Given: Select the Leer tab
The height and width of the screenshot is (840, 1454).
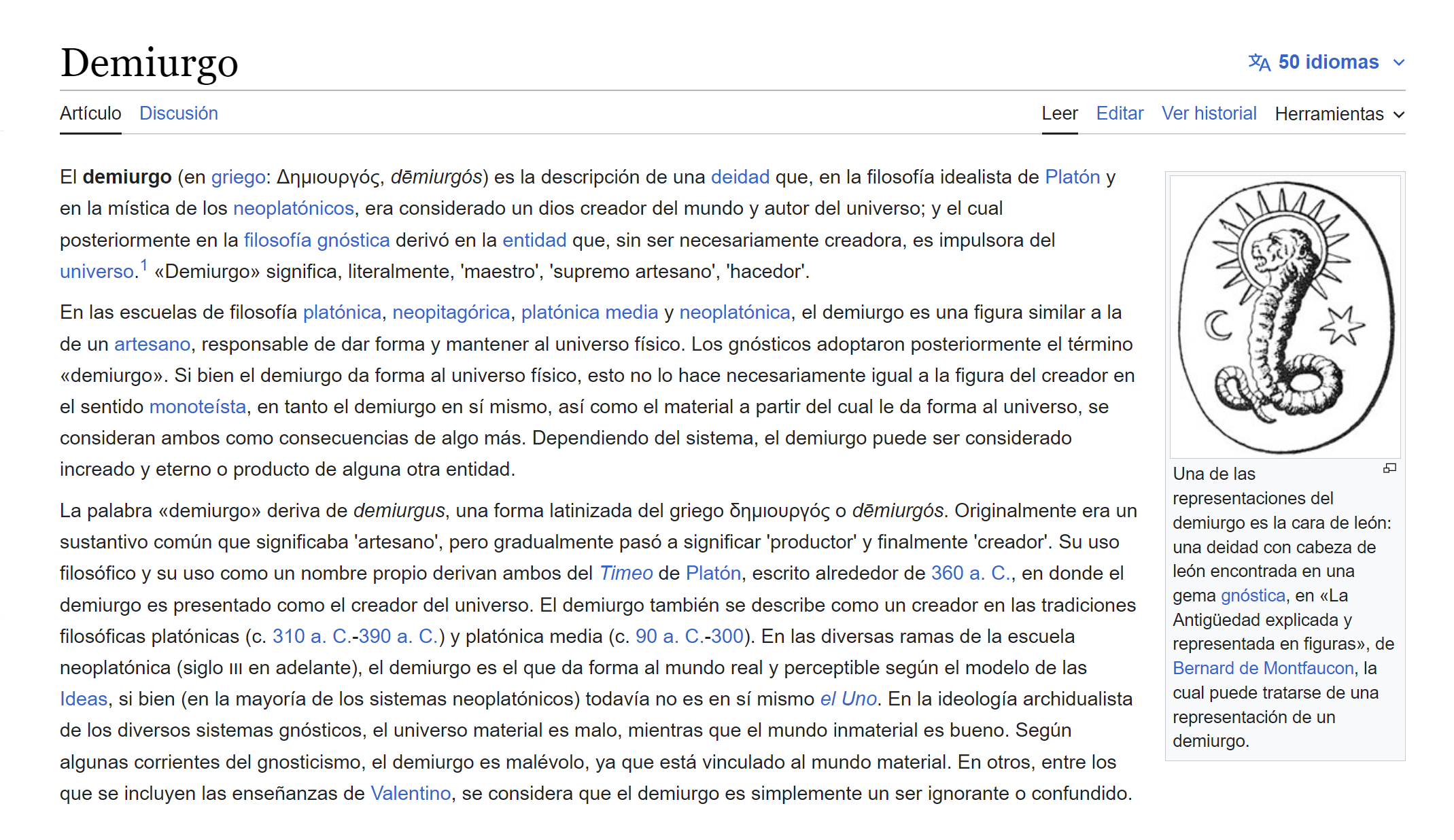Looking at the screenshot, I should (x=1059, y=113).
